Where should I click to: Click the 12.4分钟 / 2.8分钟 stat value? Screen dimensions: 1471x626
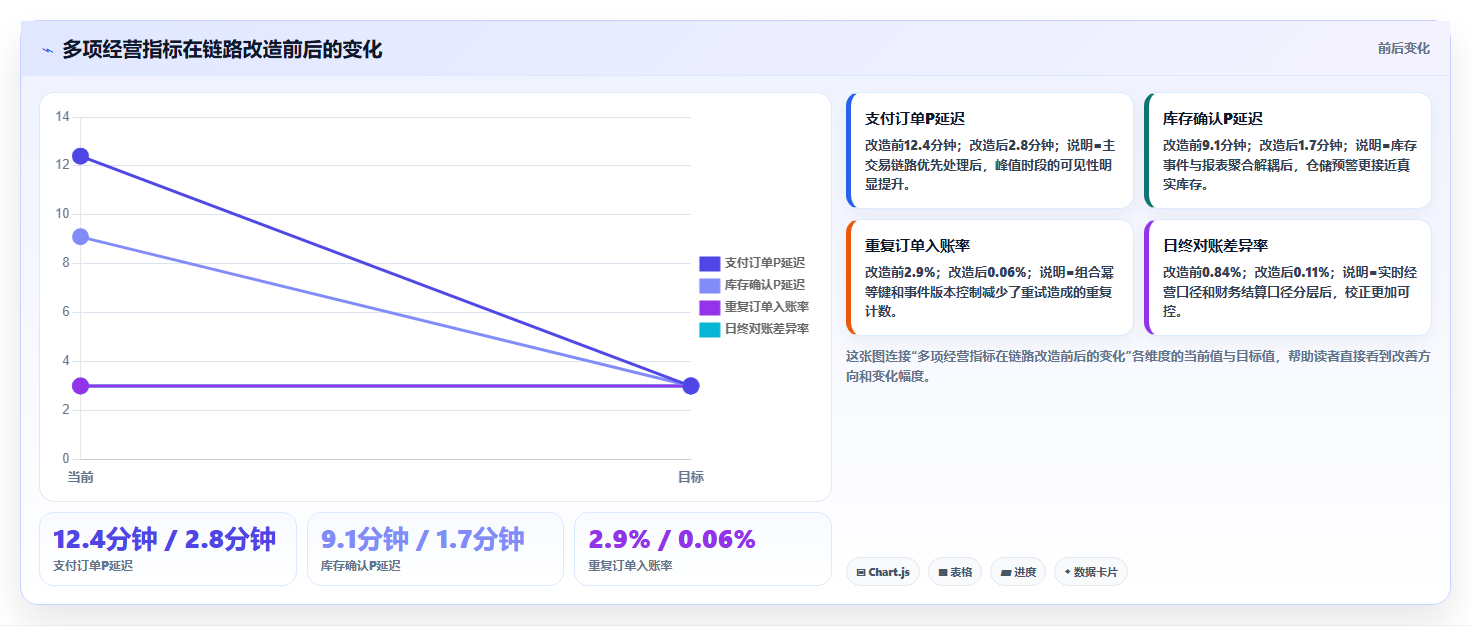point(164,540)
